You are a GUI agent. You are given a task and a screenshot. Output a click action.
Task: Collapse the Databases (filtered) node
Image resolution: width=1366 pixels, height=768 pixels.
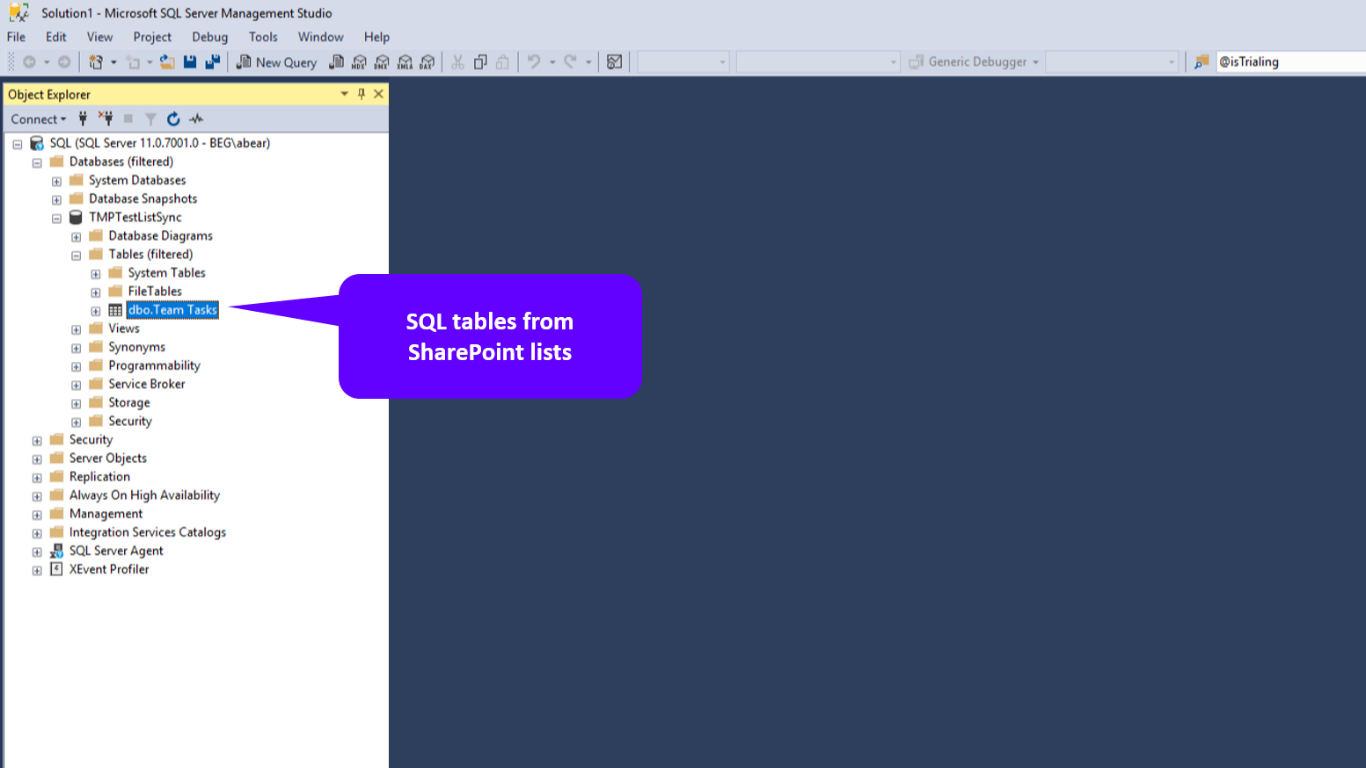point(37,162)
